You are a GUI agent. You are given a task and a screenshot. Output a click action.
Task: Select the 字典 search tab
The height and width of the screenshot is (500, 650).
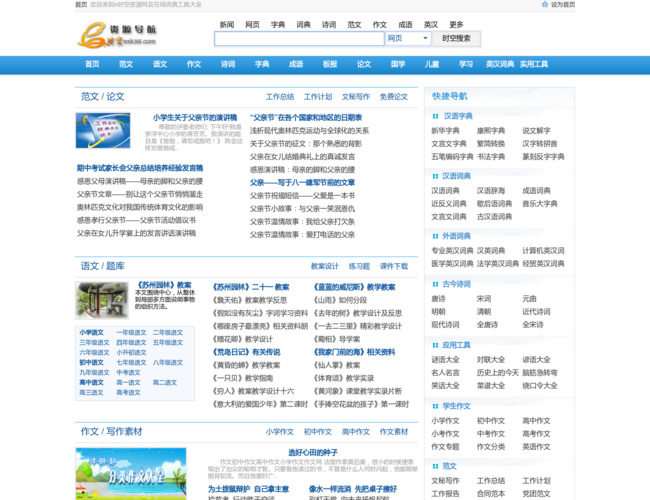click(x=278, y=24)
